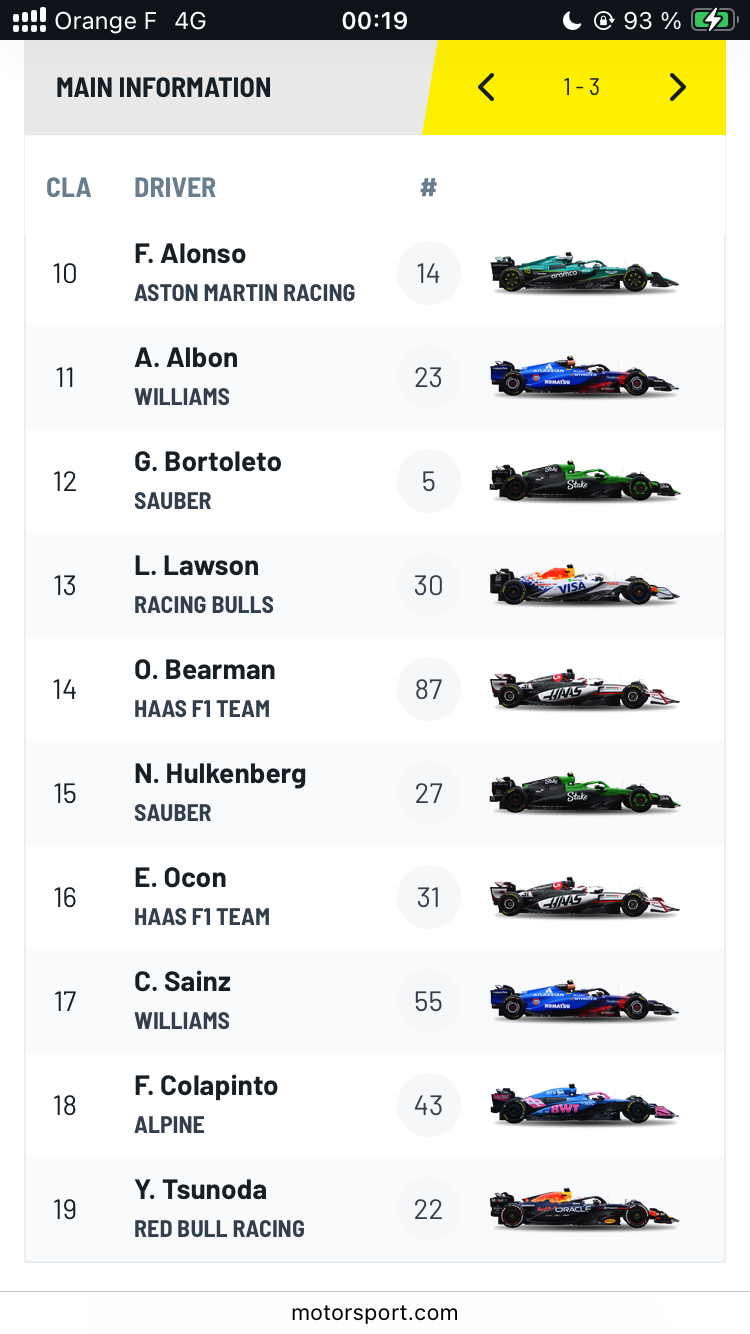Tap Colapinto's Alpine car image

click(584, 1105)
